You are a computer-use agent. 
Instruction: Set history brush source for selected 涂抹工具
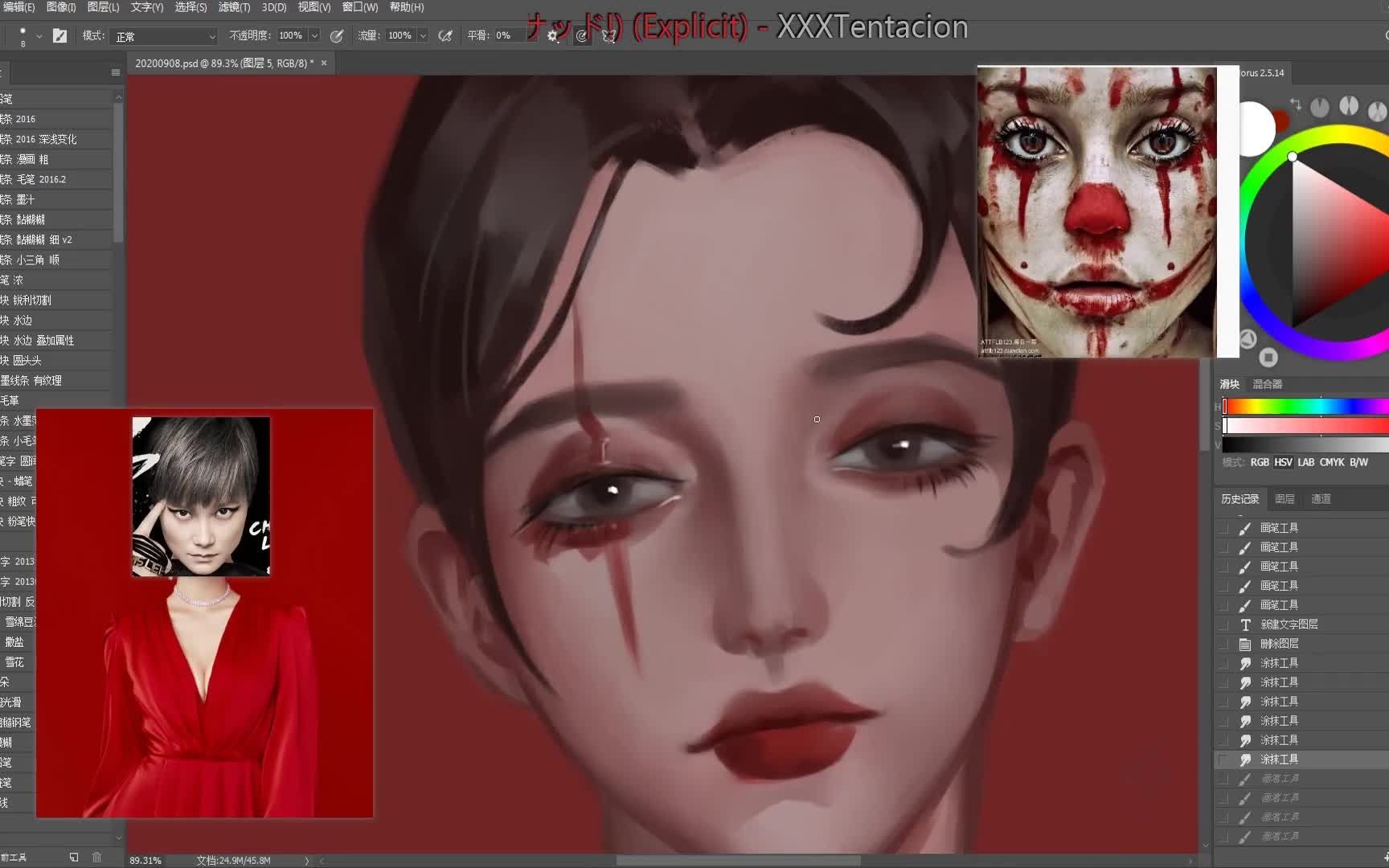(1224, 759)
